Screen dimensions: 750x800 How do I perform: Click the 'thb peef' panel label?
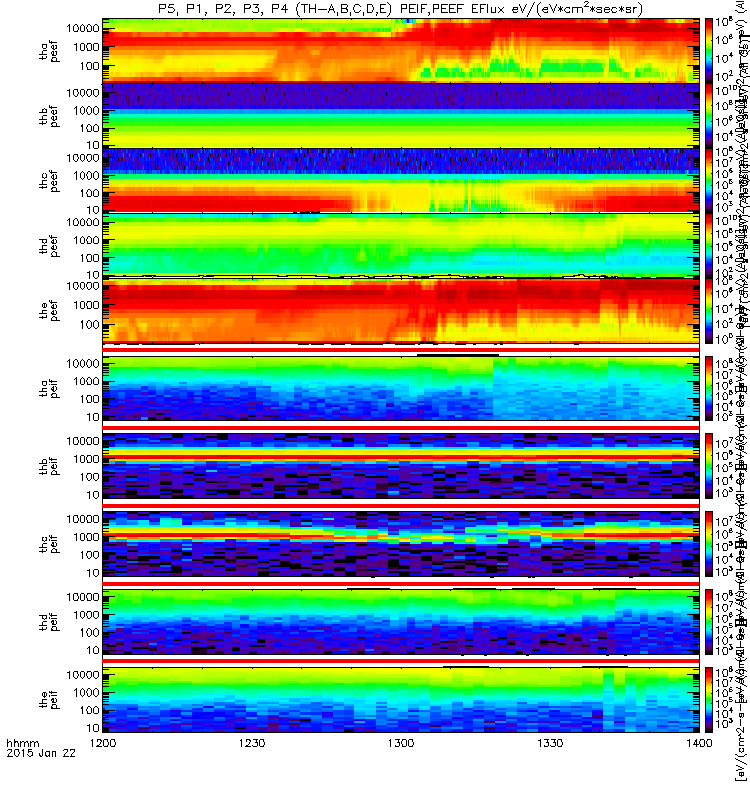pyautogui.click(x=49, y=116)
